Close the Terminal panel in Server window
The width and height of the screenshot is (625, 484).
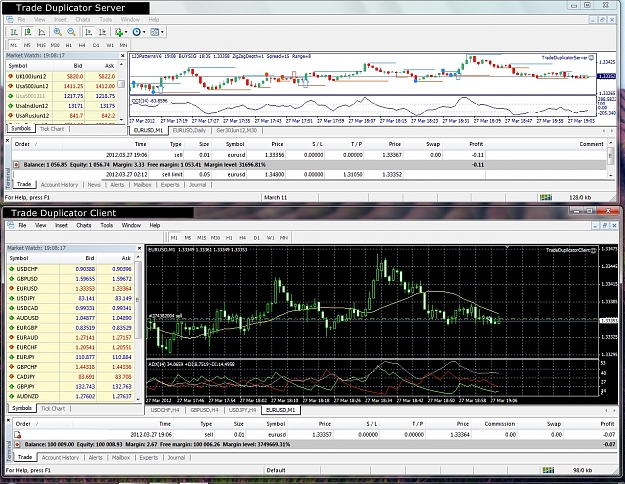pyautogui.click(x=8, y=140)
